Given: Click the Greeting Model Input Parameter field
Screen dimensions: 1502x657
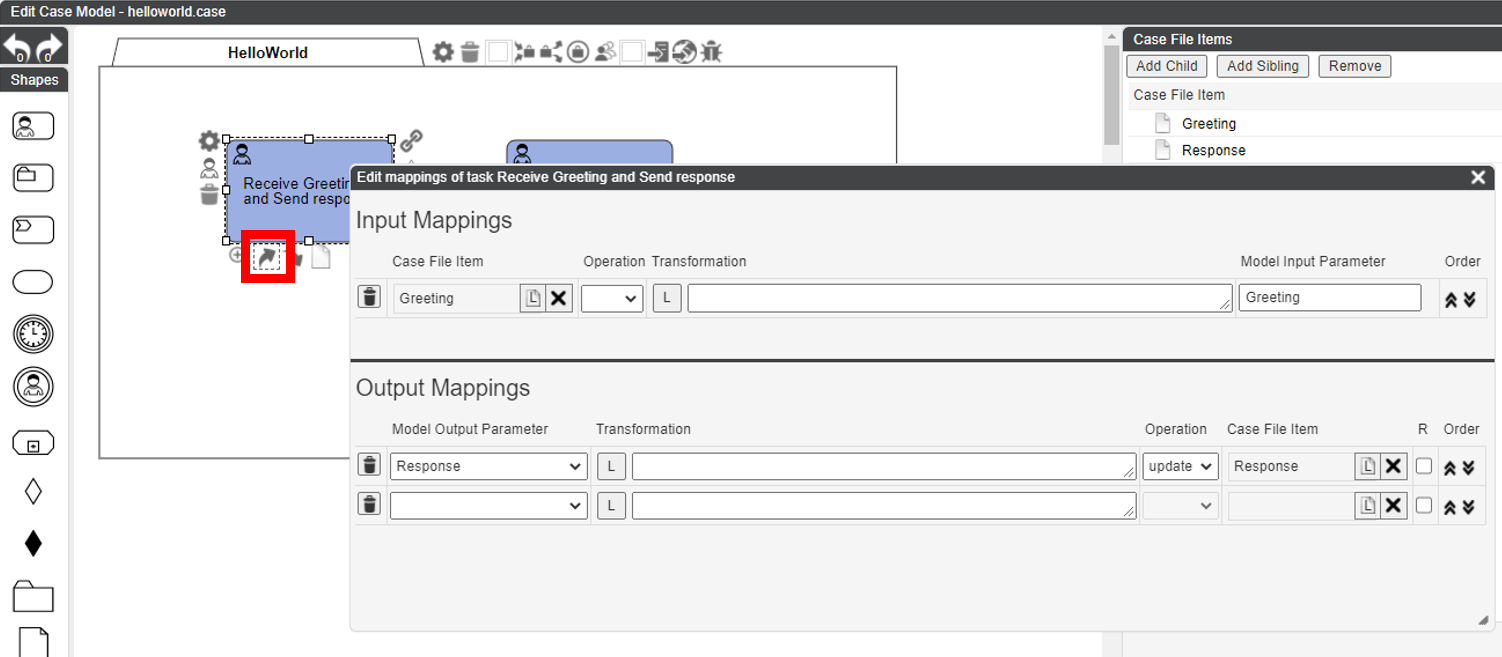Looking at the screenshot, I should click(1330, 297).
